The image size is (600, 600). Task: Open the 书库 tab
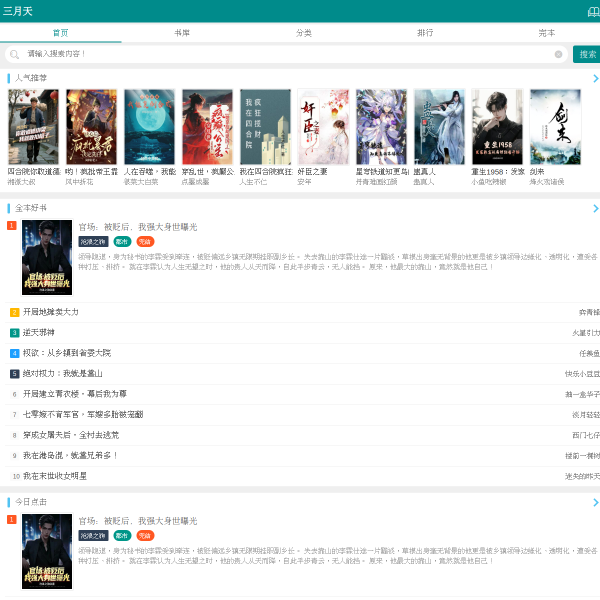coord(182,33)
